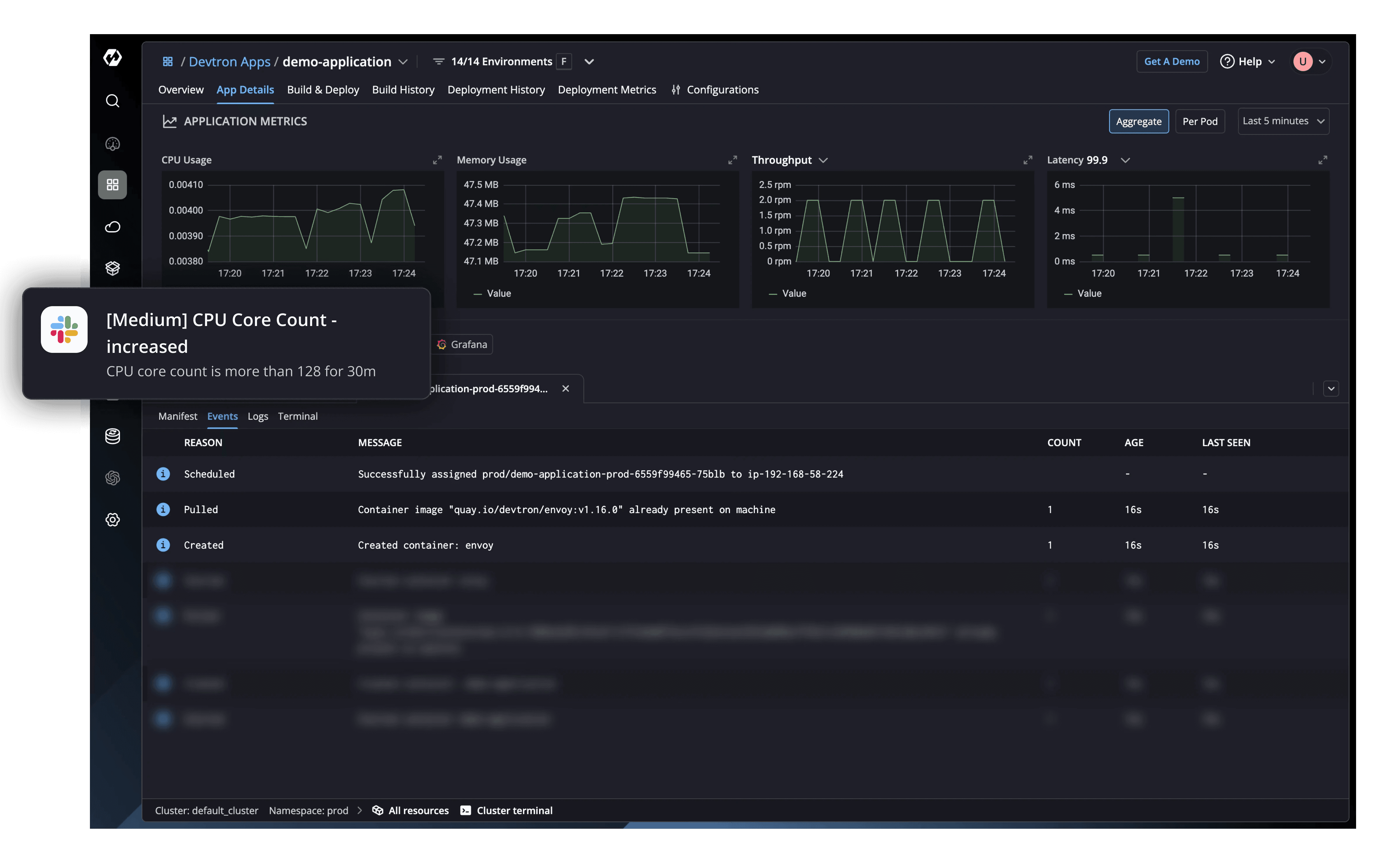Click the stacked layers icon in sidebar
The width and height of the screenshot is (1399, 868).
[112, 268]
